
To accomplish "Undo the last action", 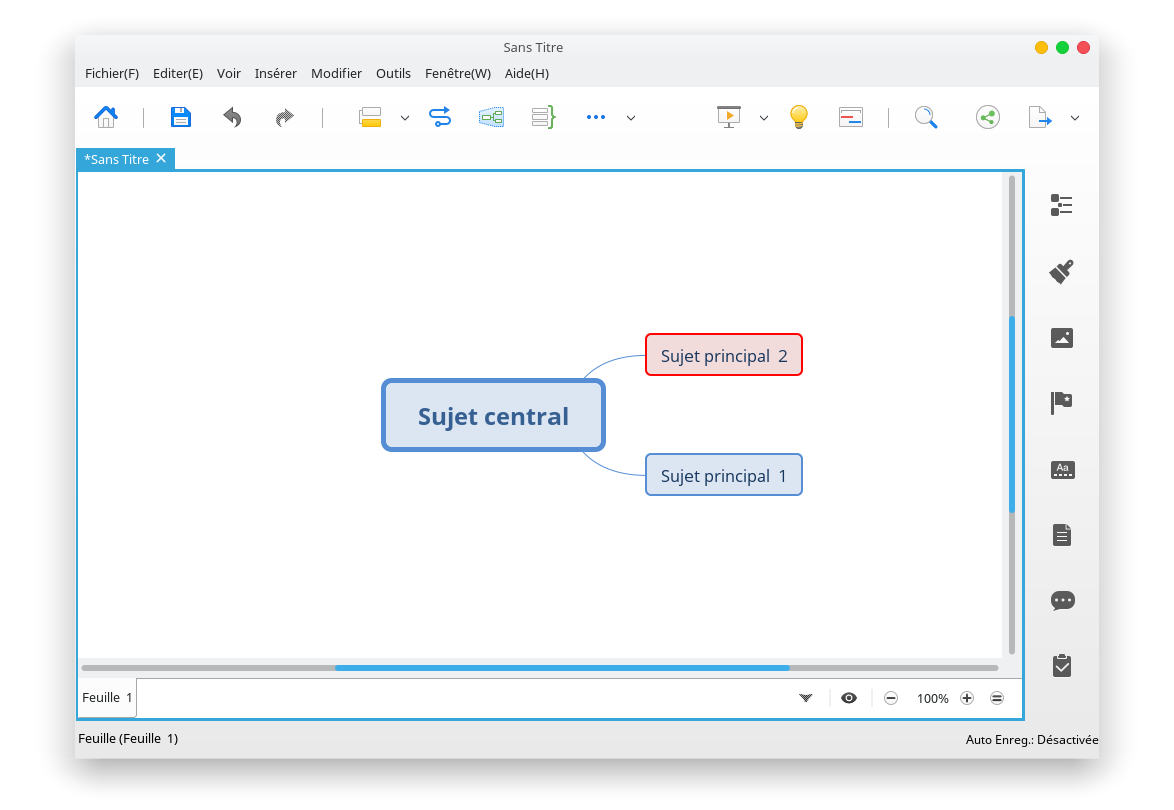I will pyautogui.click(x=232, y=117).
